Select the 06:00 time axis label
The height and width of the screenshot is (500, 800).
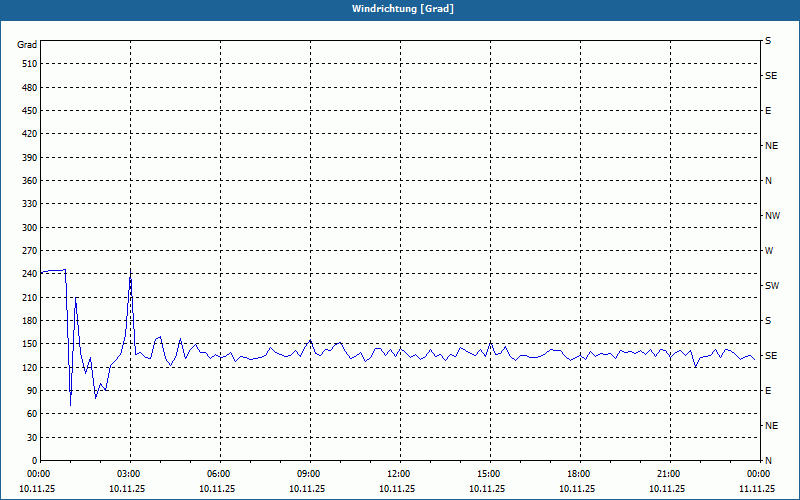pos(220,474)
